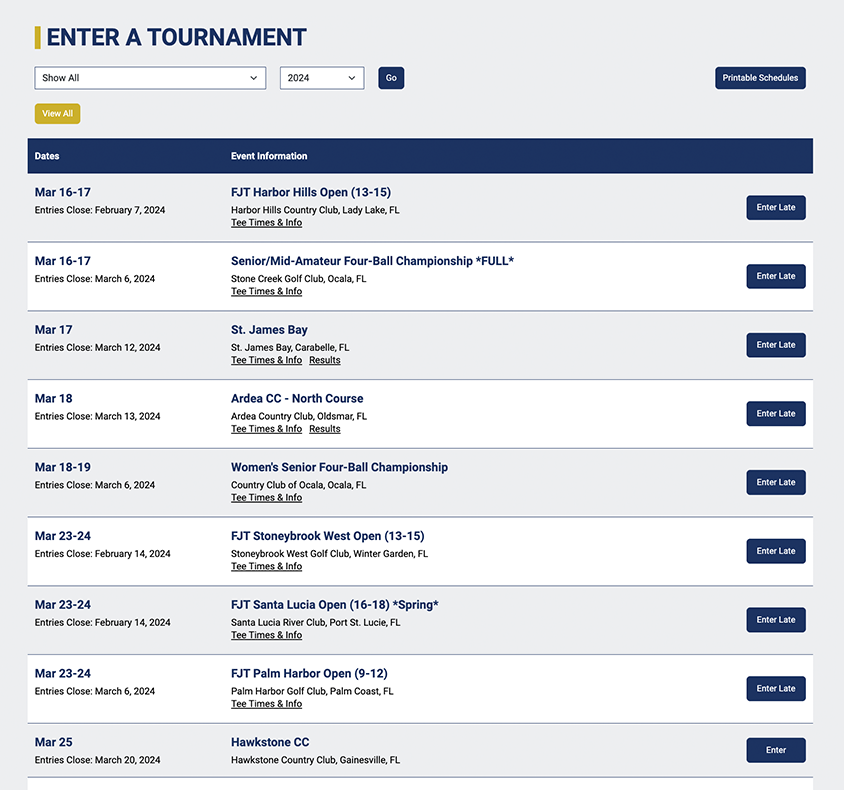Open Women's Senior Four-Ball Championship title

(x=339, y=467)
